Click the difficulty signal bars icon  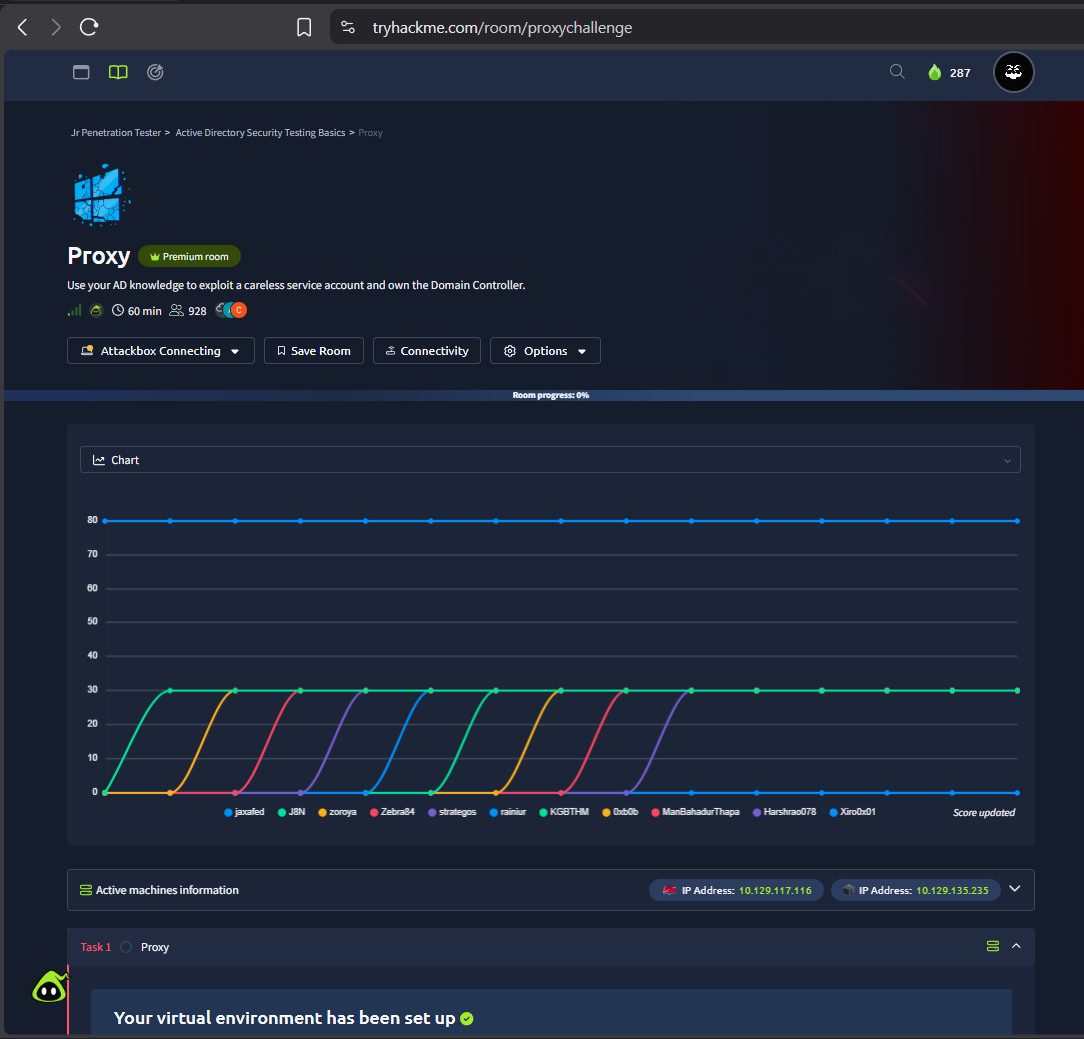tap(74, 310)
